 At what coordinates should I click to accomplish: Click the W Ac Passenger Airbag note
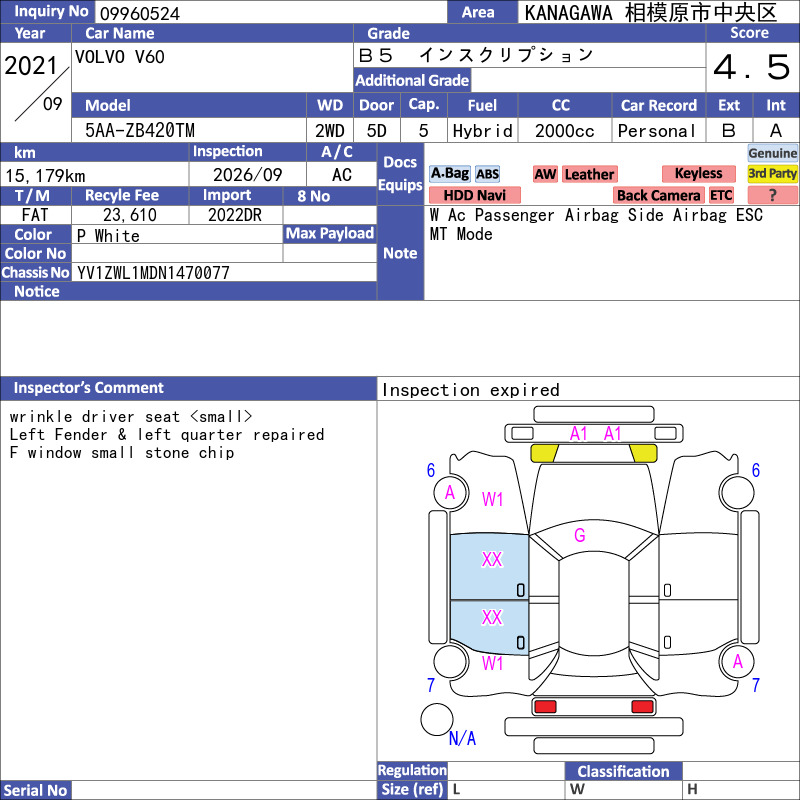[596, 215]
